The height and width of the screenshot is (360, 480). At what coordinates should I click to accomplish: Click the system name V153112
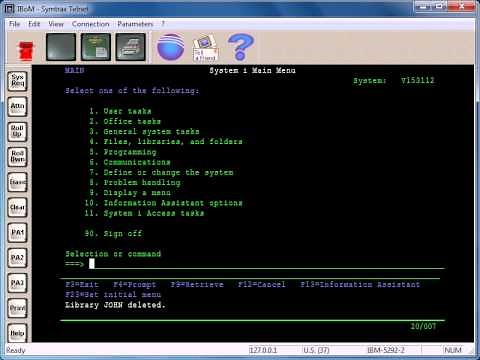point(418,80)
